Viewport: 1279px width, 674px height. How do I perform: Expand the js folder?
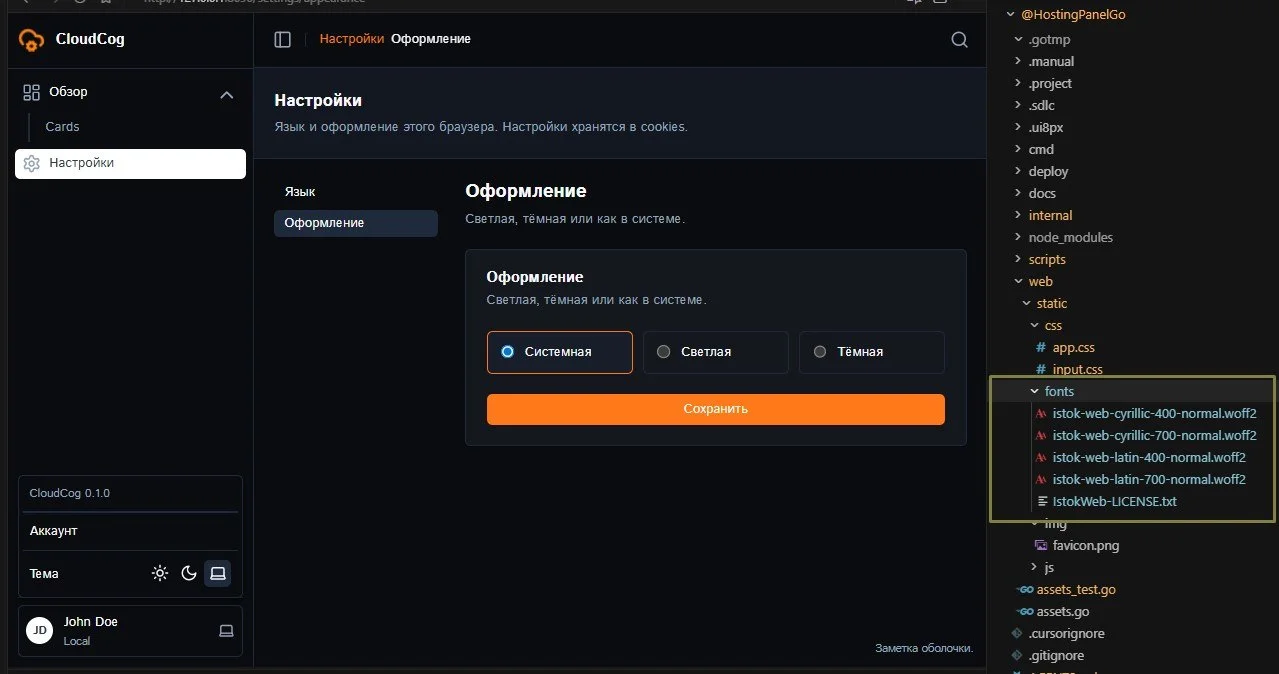(x=1035, y=568)
